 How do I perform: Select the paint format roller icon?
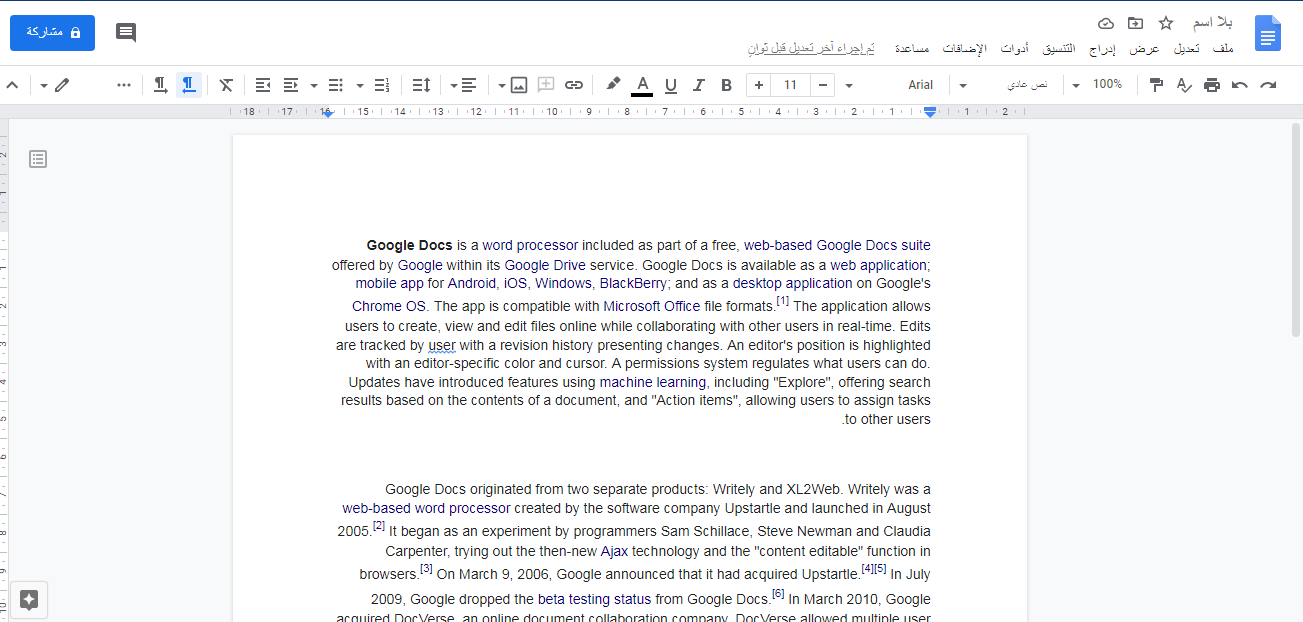click(x=1156, y=85)
